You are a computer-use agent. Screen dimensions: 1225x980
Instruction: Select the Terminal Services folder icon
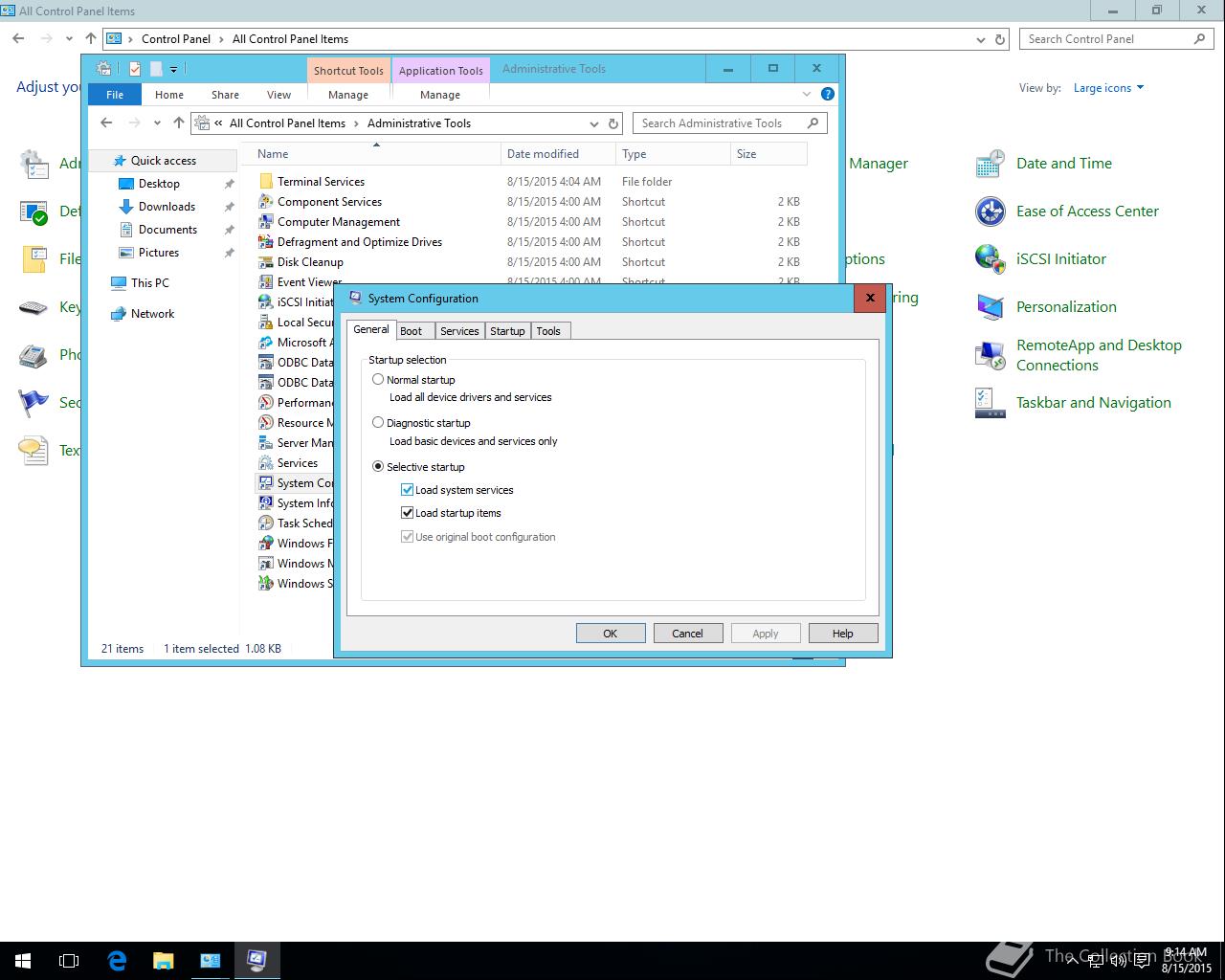coord(266,182)
